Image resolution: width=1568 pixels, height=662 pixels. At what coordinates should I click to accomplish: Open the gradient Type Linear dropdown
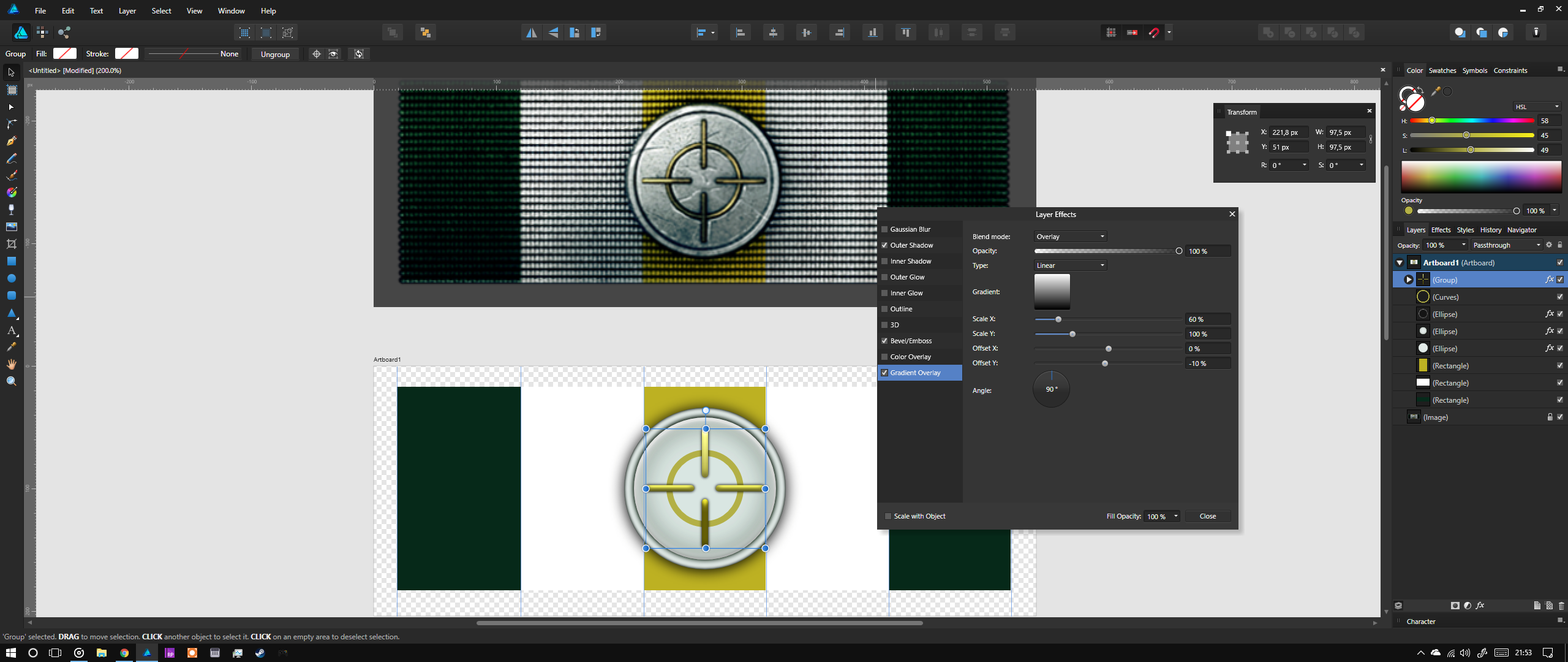[1069, 265]
